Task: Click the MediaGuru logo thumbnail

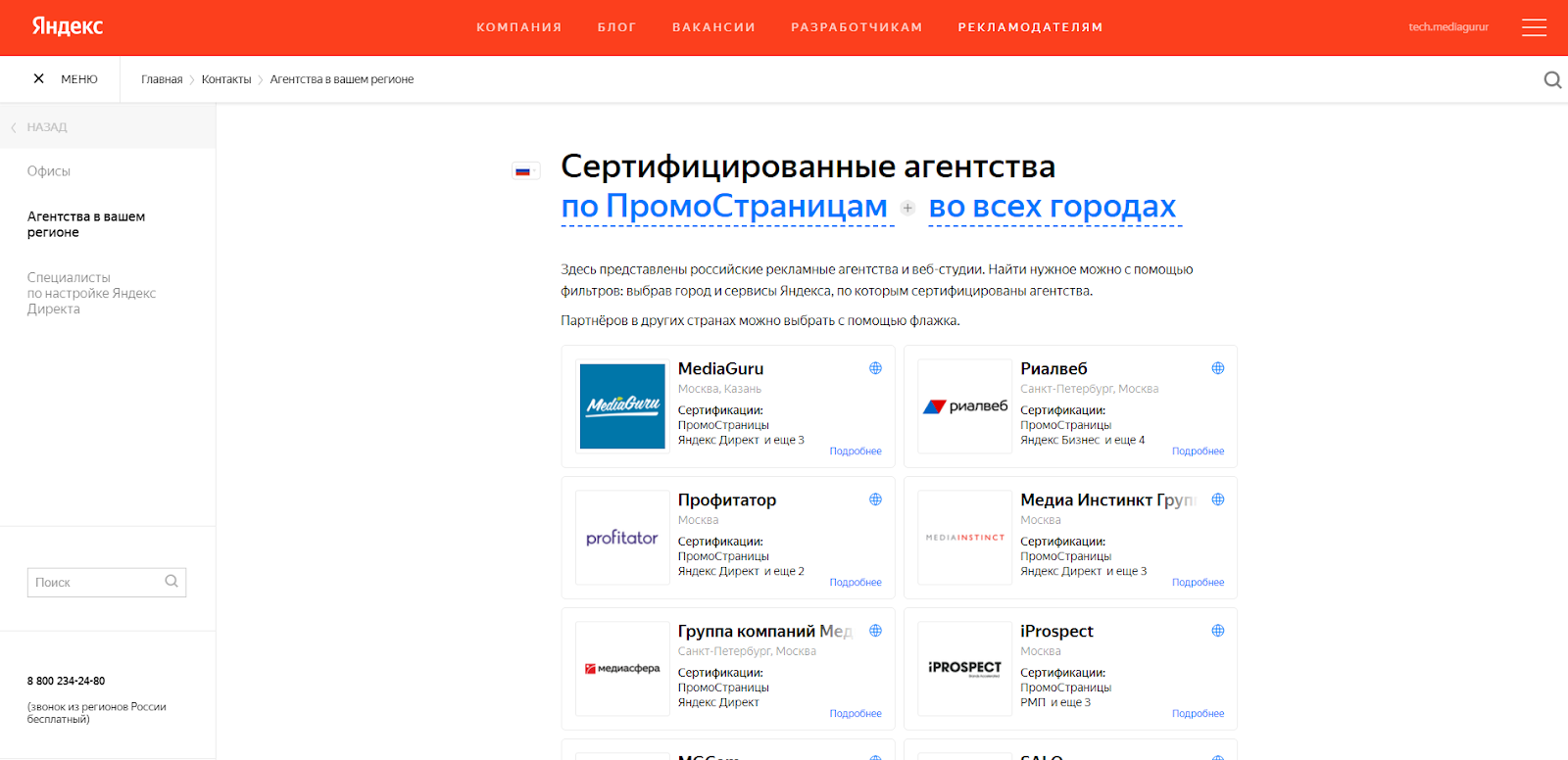Action: pos(622,406)
